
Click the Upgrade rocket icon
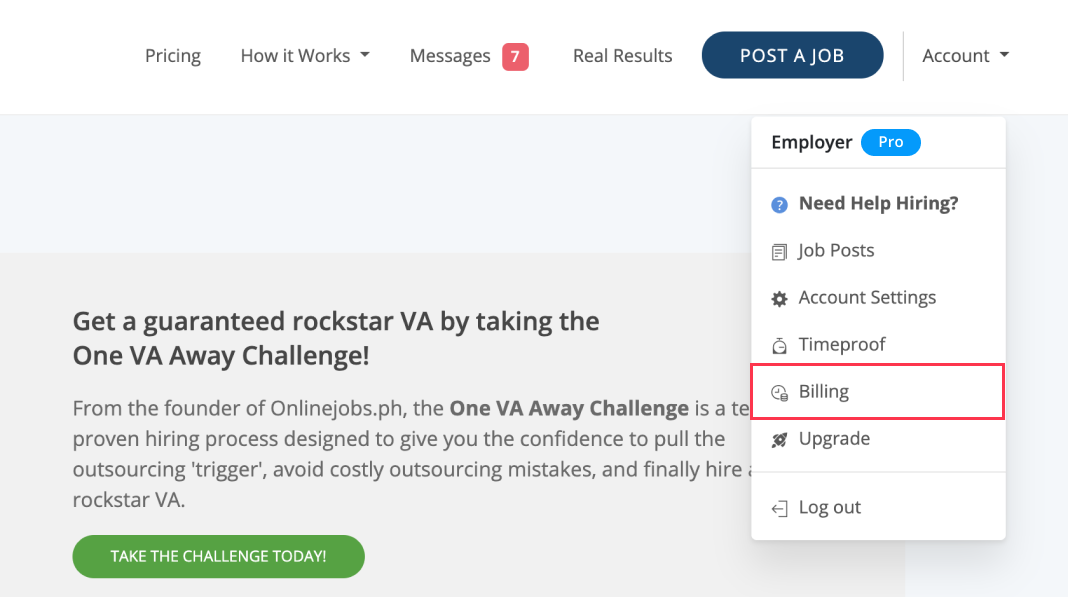(x=780, y=439)
